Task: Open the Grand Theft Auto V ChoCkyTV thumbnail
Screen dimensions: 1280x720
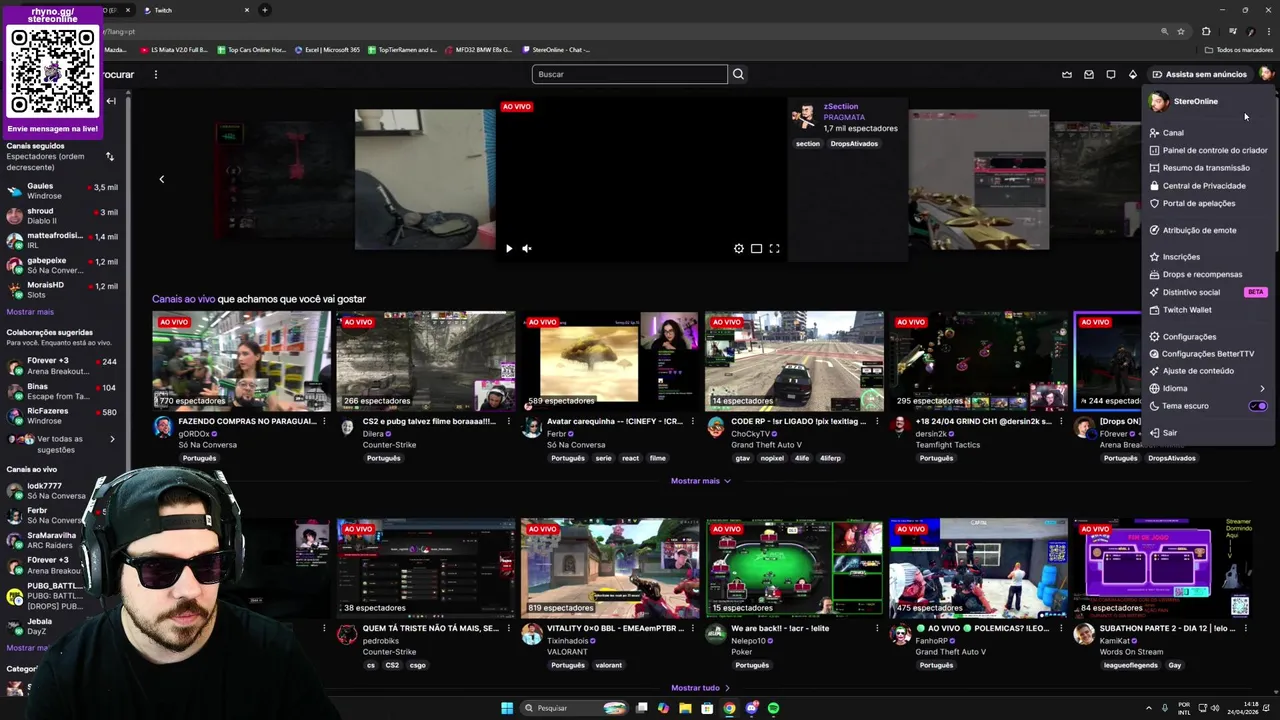Action: click(x=794, y=361)
